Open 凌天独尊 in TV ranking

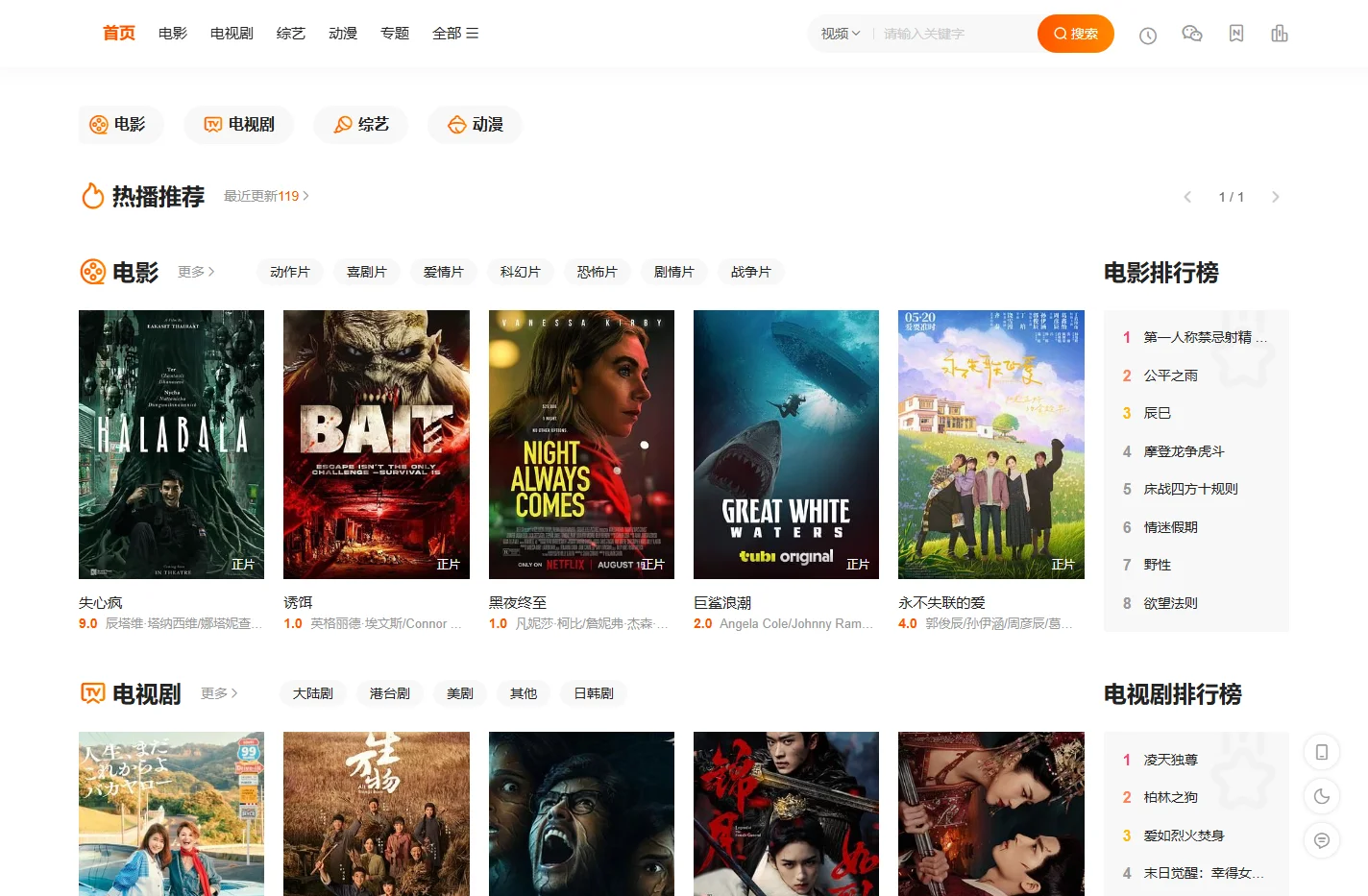click(x=1171, y=760)
